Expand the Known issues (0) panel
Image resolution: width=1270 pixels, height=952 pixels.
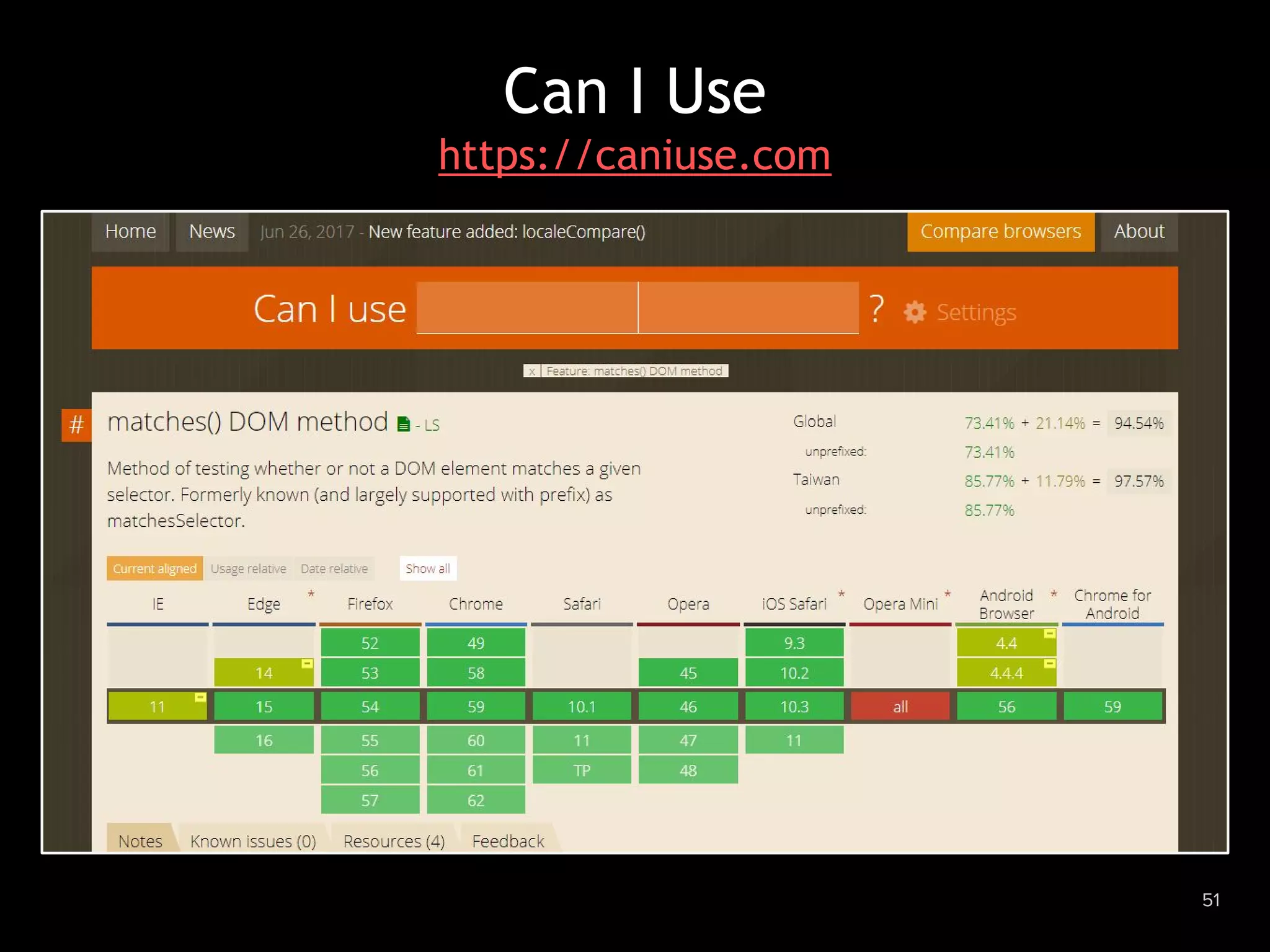coord(253,841)
